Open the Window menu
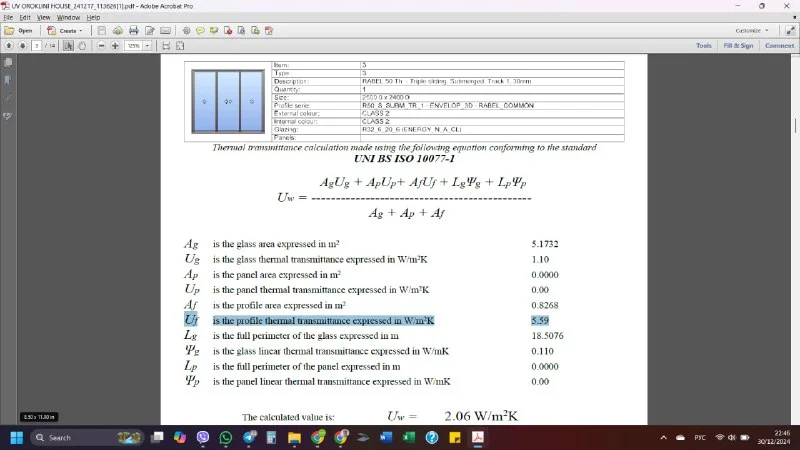Screen dimensions: 800x450 [68, 17]
